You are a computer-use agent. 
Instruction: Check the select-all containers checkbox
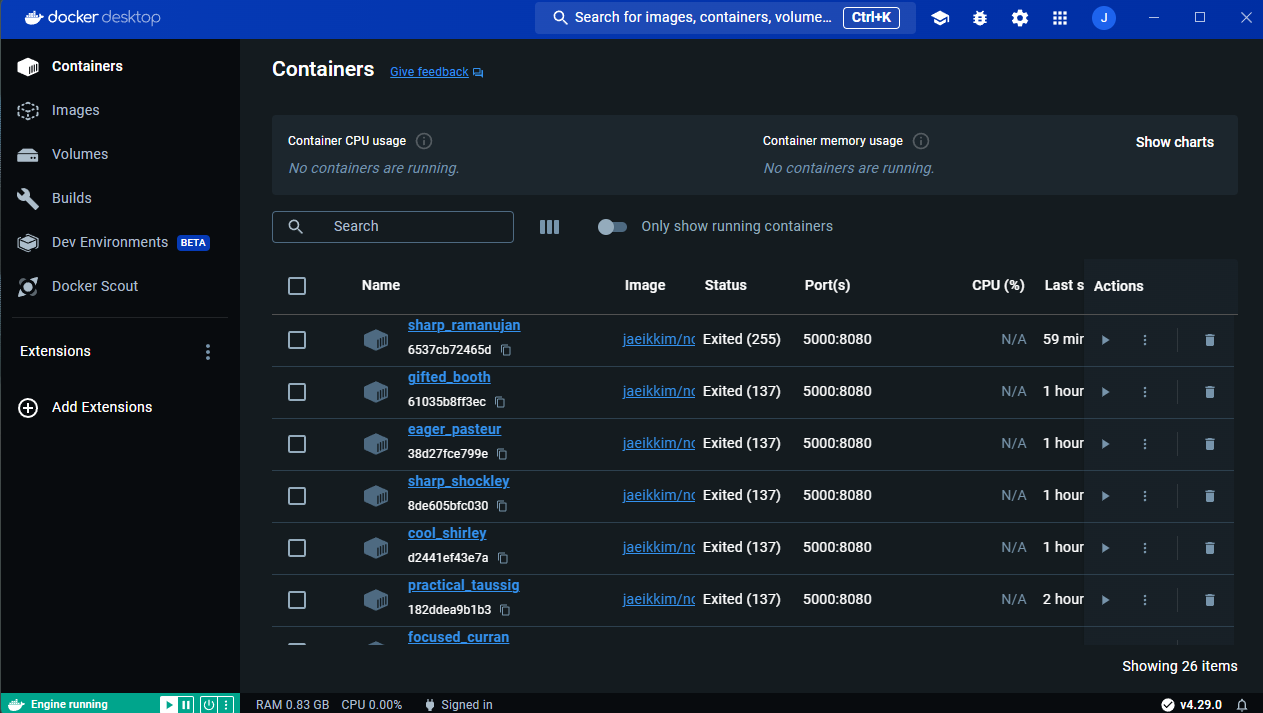pyautogui.click(x=297, y=286)
